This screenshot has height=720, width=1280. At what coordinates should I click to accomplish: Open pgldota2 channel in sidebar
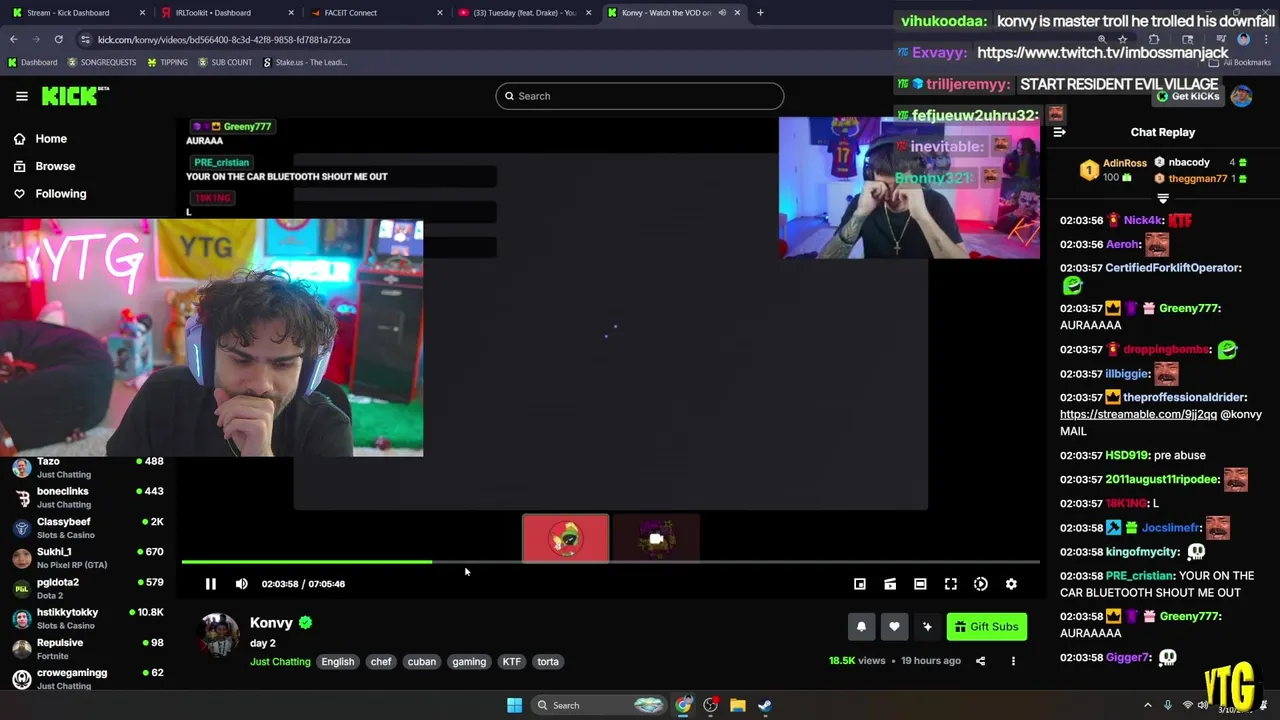pyautogui.click(x=87, y=588)
